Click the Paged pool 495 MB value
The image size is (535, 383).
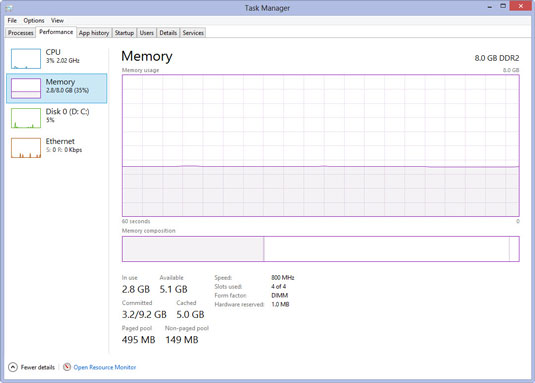139,340
